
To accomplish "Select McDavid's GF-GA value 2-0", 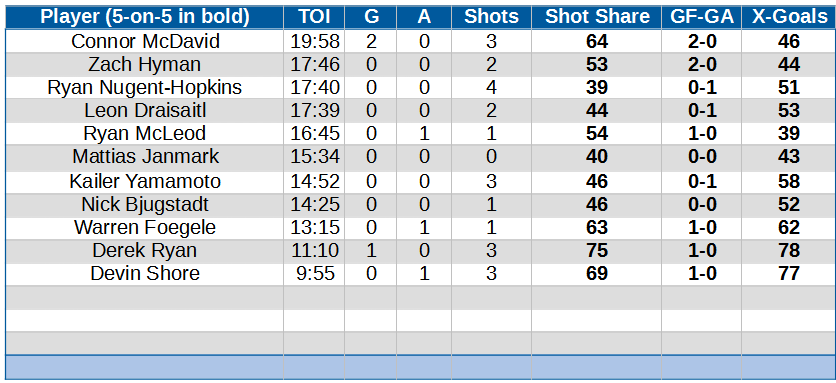I will click(702, 42).
